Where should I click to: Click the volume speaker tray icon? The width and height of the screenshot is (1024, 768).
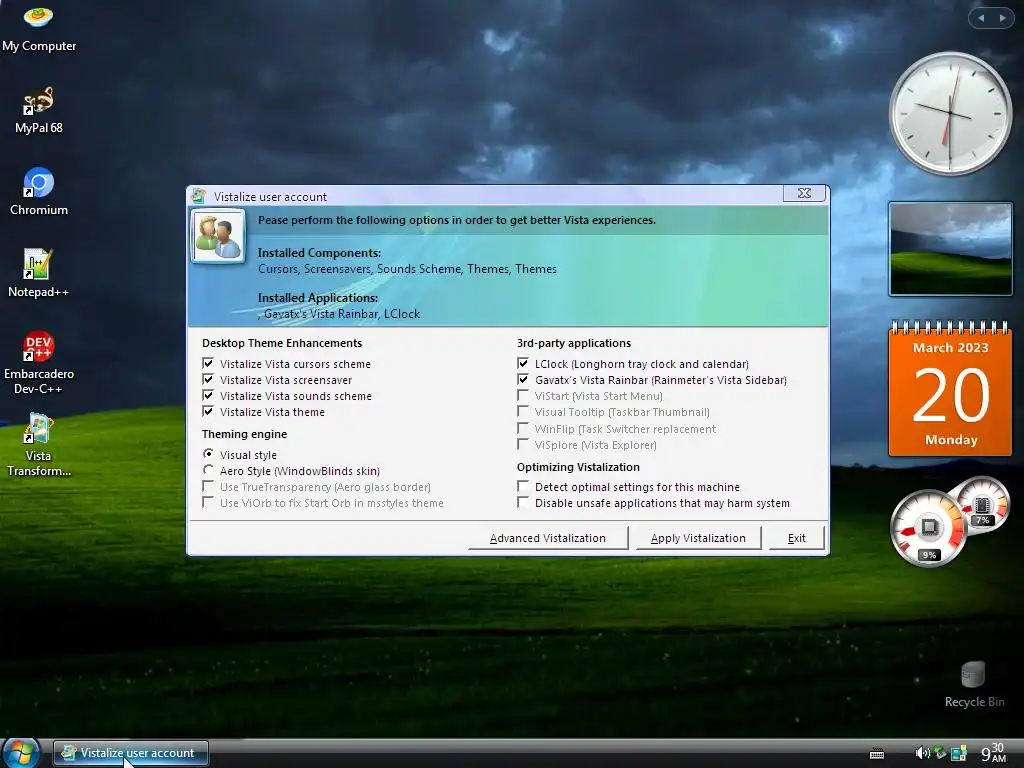[x=922, y=753]
